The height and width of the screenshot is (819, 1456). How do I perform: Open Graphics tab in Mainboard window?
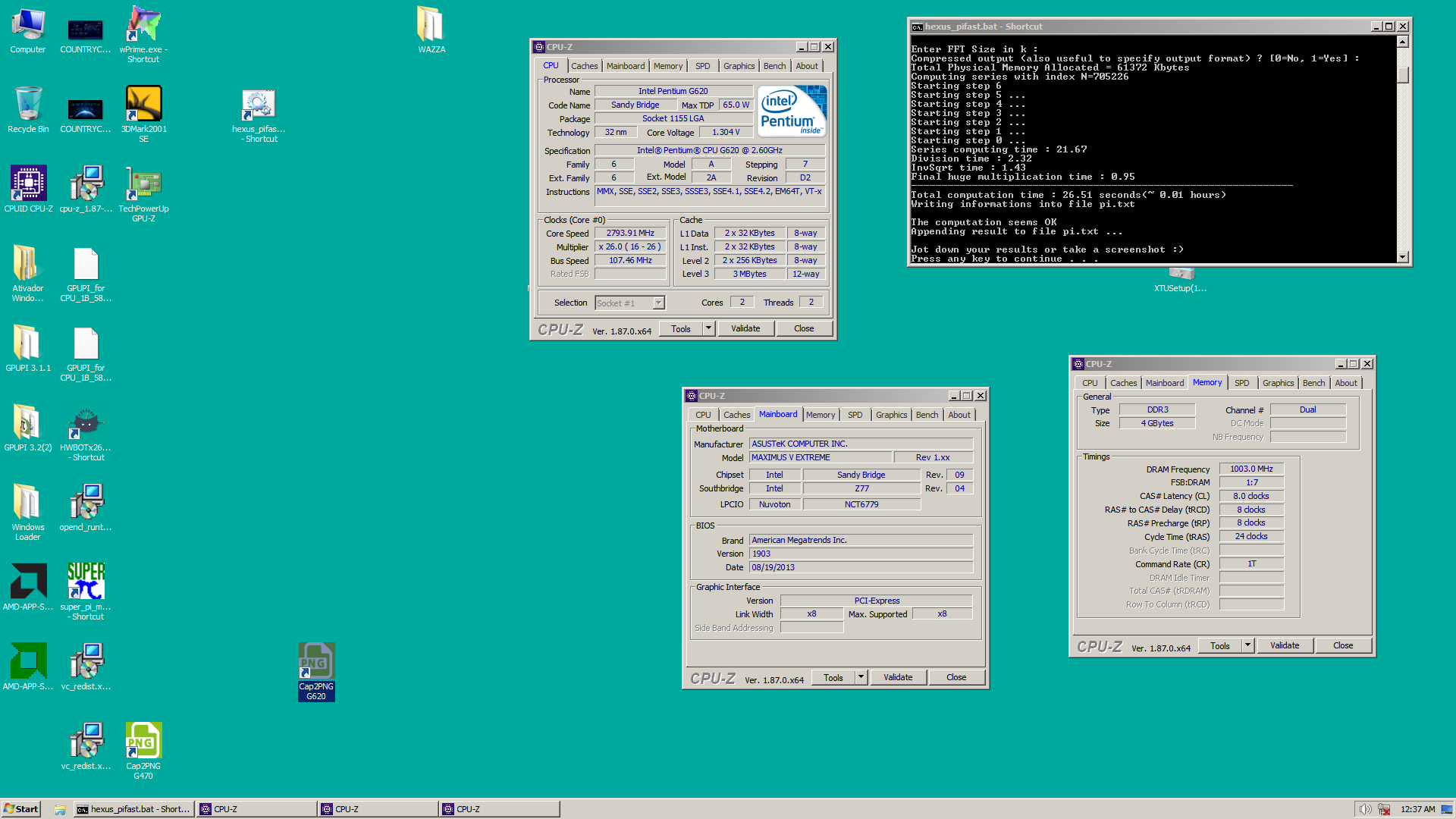pos(891,415)
